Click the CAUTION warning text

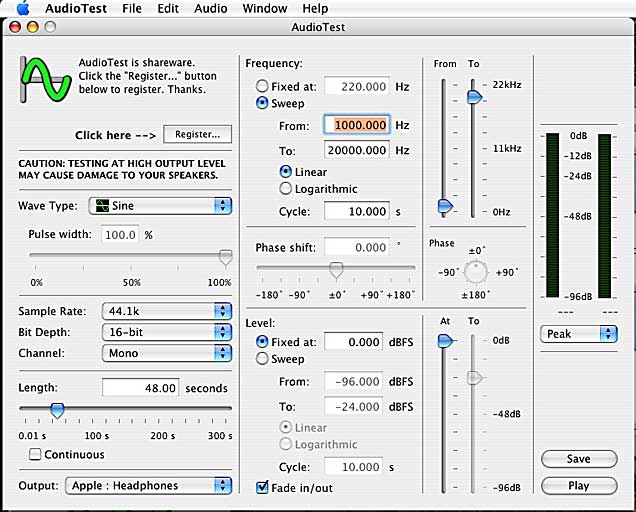[x=122, y=169]
